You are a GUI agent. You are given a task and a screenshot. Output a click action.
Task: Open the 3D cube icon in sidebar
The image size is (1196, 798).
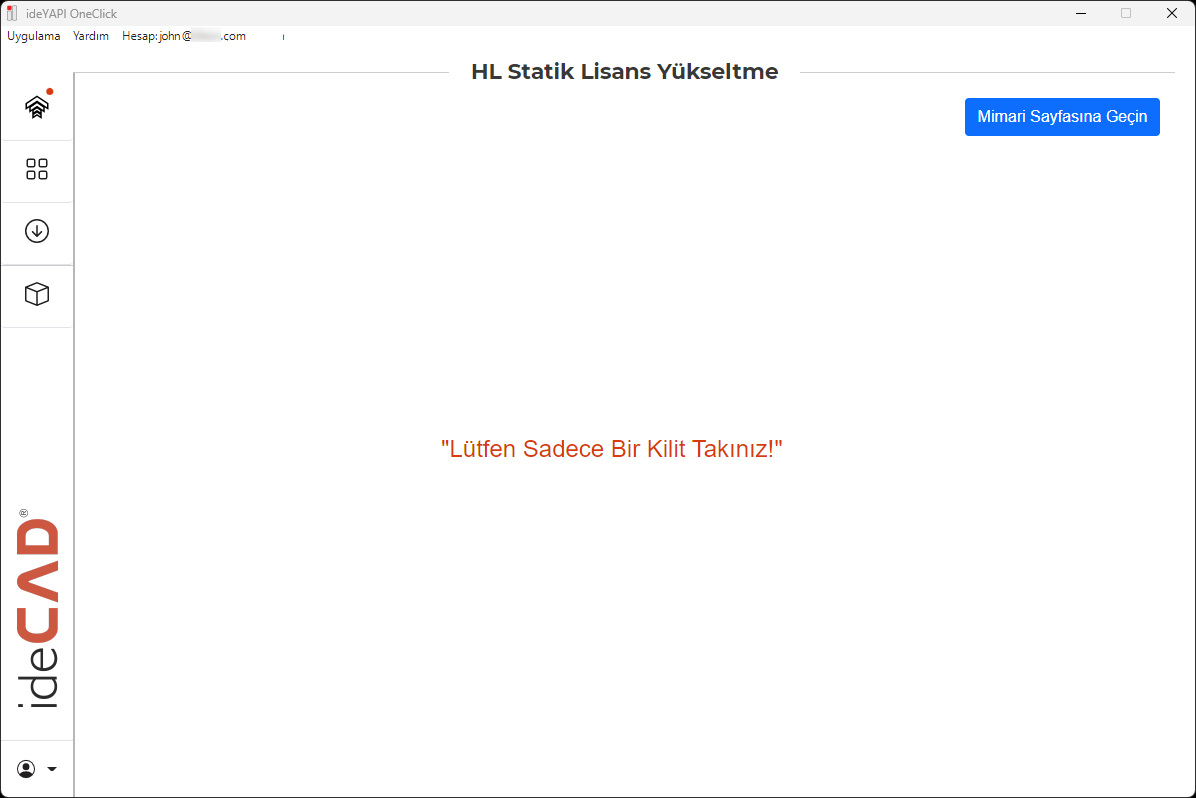pos(37,294)
